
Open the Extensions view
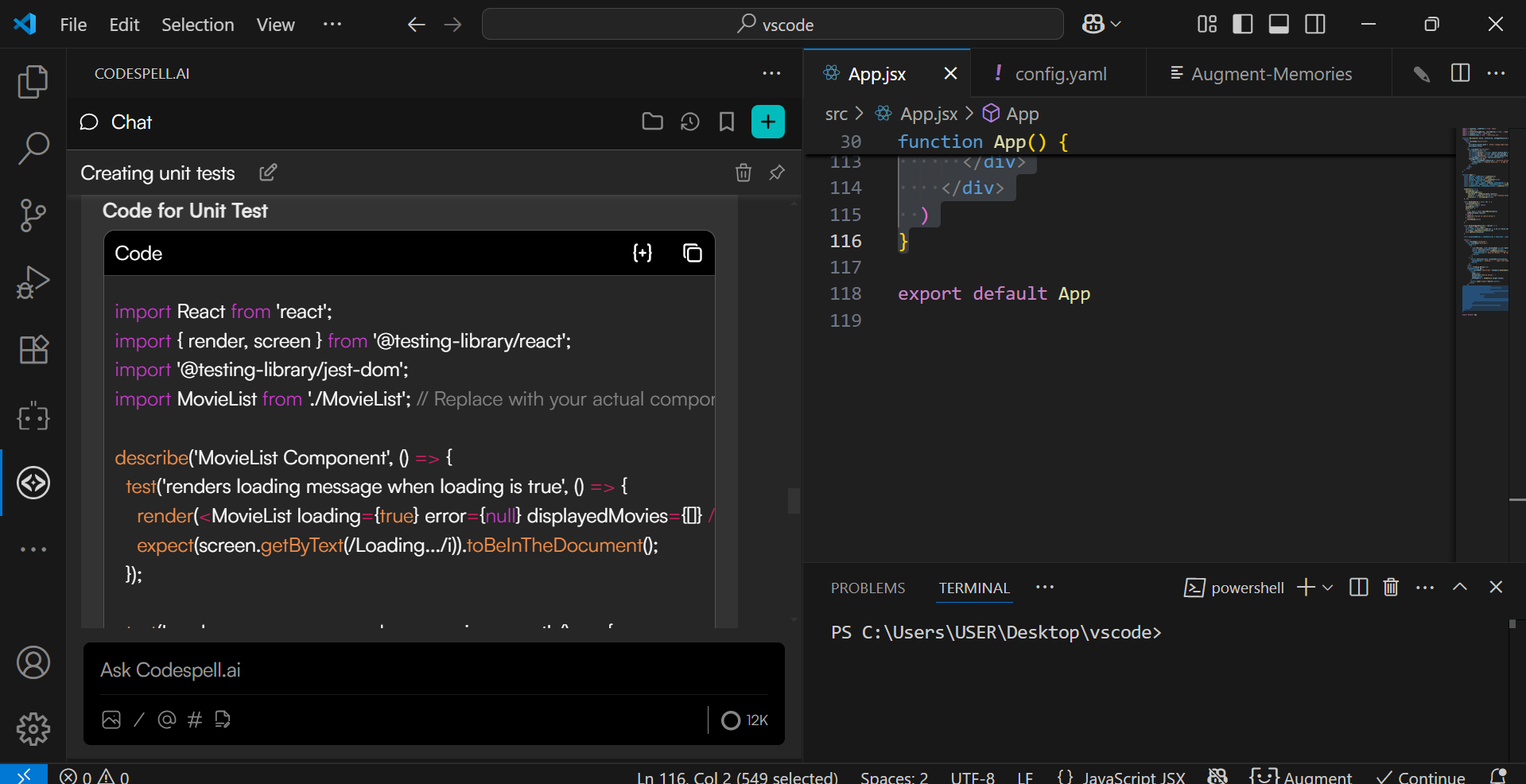pos(33,349)
